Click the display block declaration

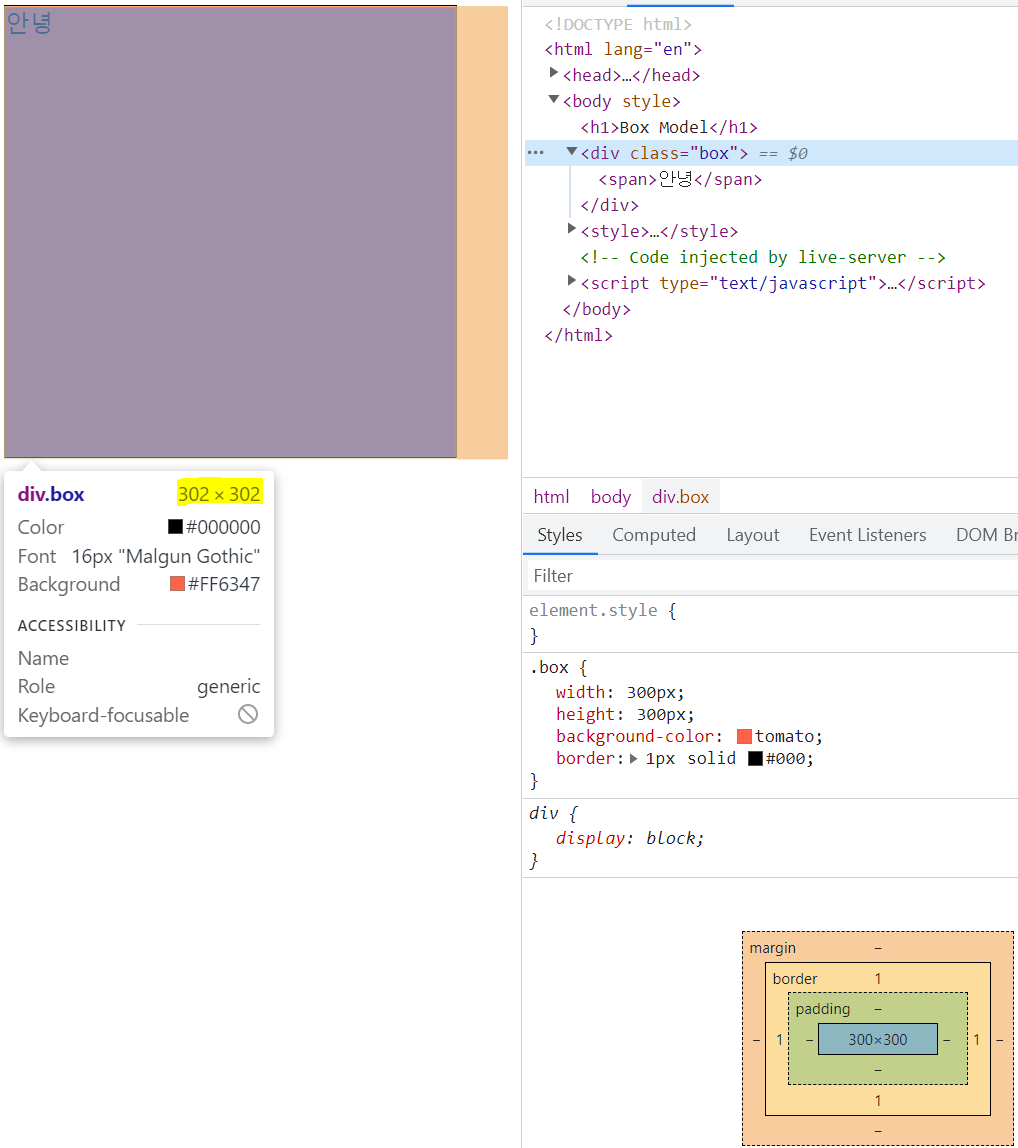[x=630, y=838]
